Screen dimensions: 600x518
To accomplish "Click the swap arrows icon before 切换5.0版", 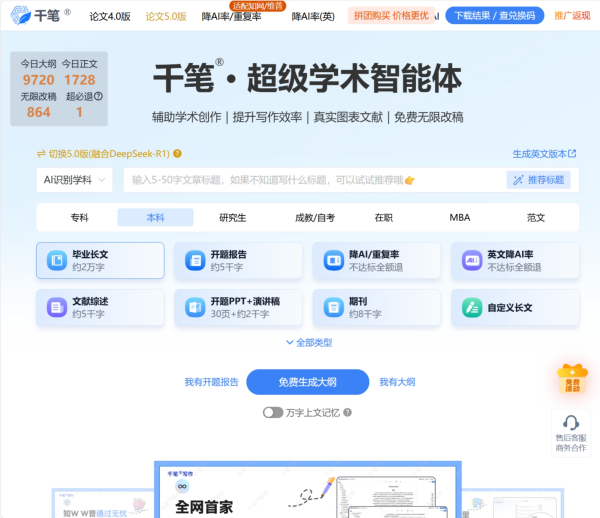I will coord(41,154).
